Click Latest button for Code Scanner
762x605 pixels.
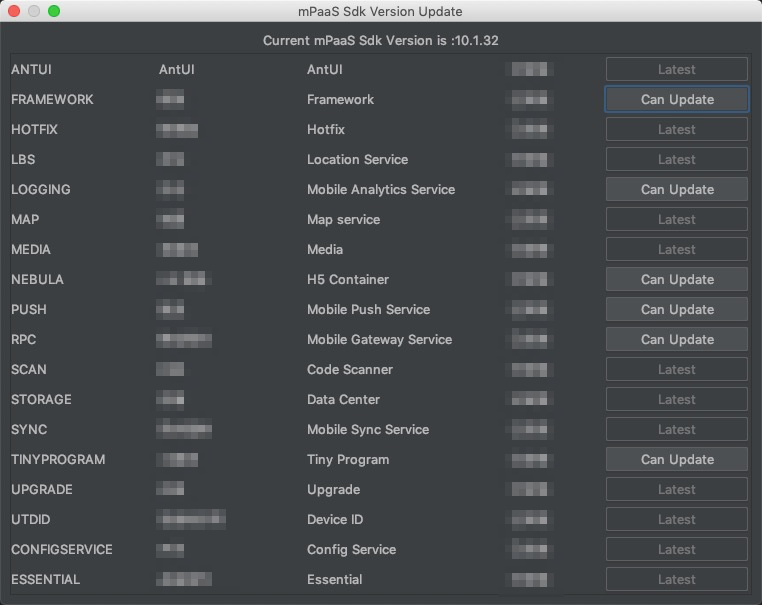pyautogui.click(x=676, y=369)
